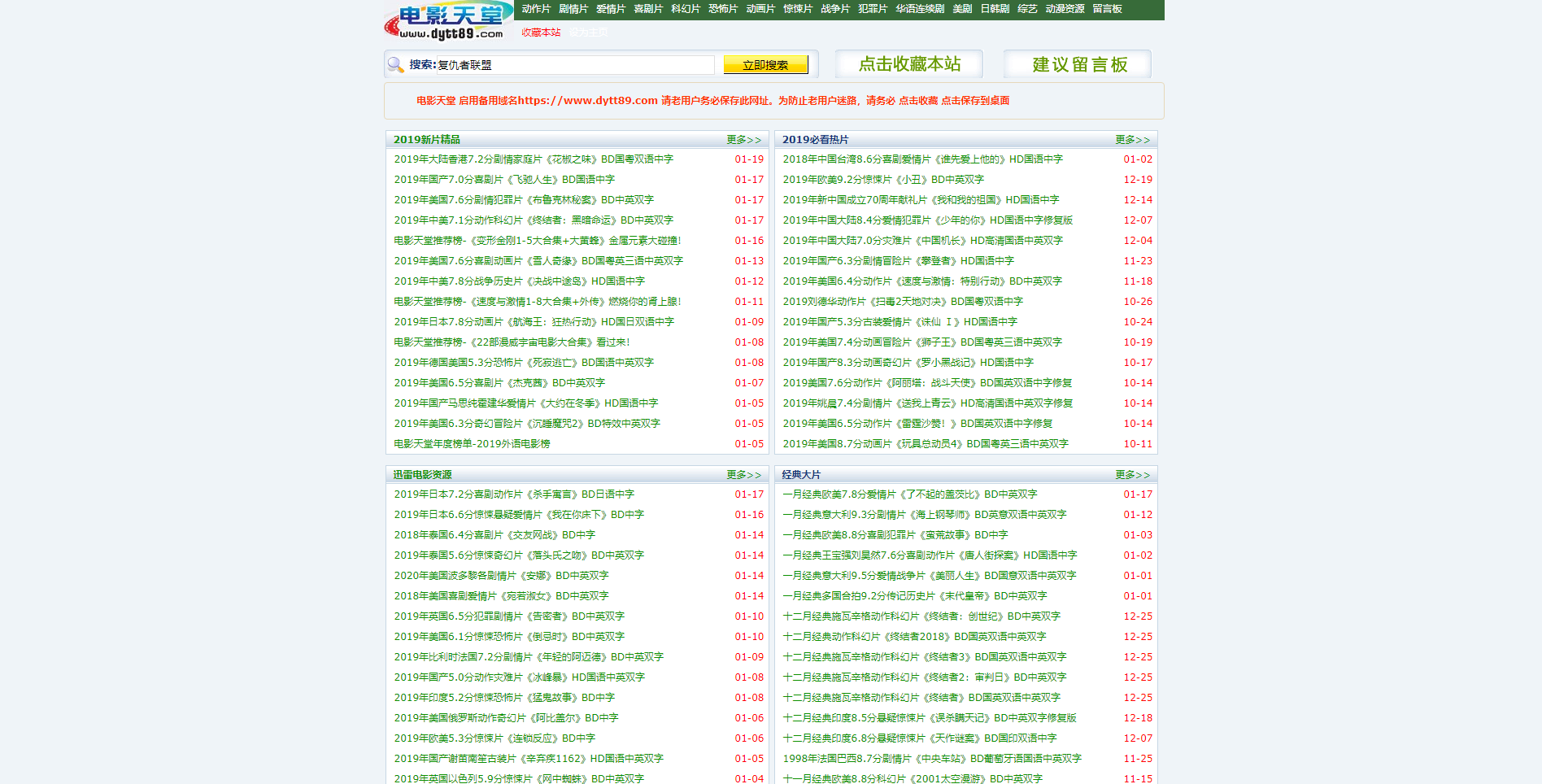Expand 更多>> for 迅雷电影资源
This screenshot has height=784, width=1542.
pyautogui.click(x=744, y=475)
